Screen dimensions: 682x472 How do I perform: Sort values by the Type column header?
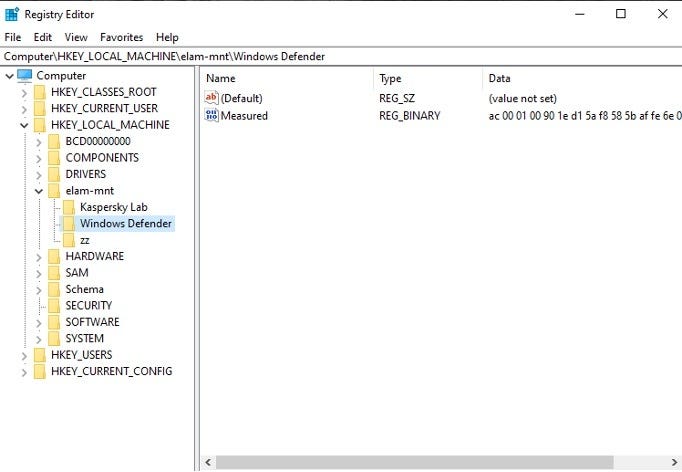point(428,78)
